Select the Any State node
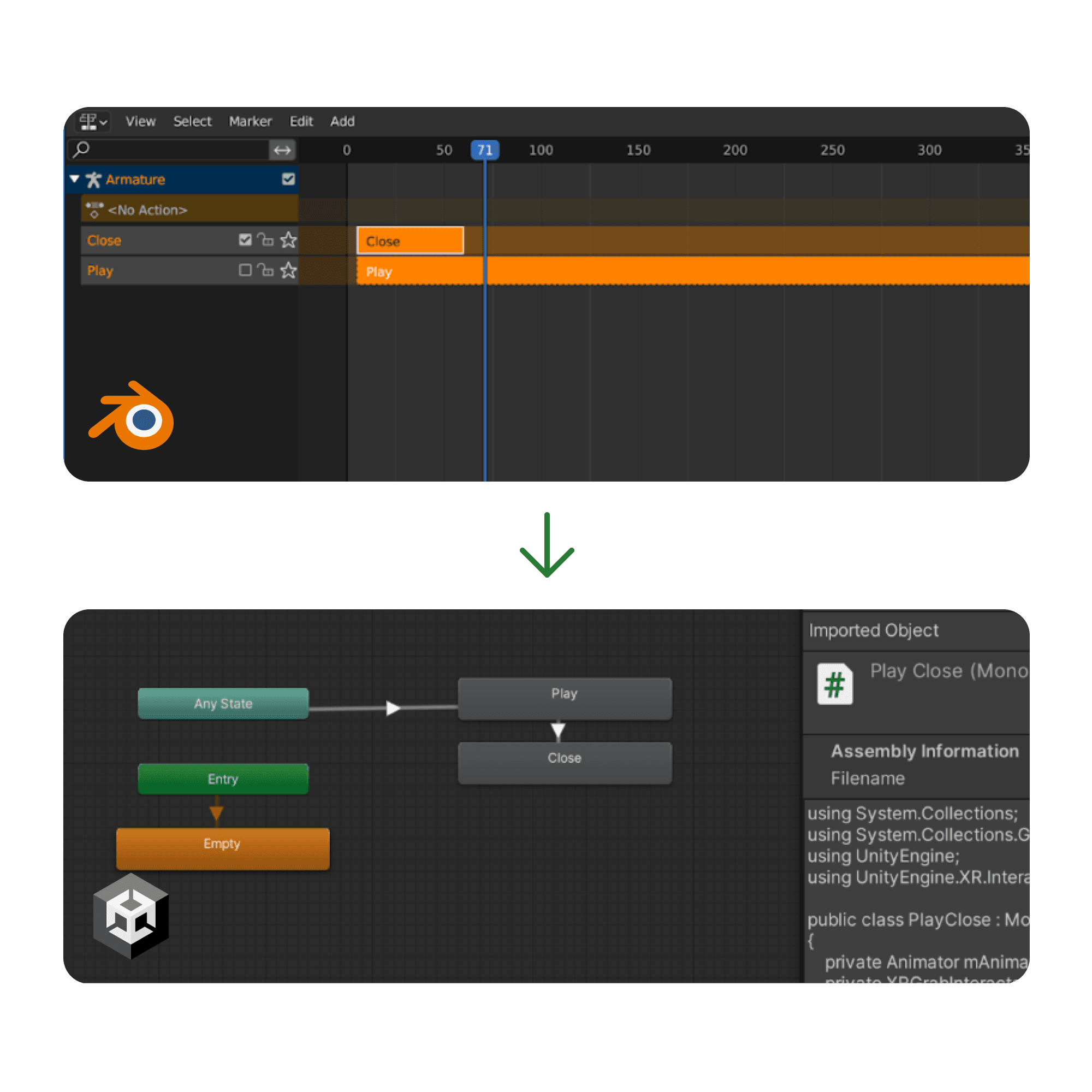The width and height of the screenshot is (1092, 1092). click(x=223, y=704)
